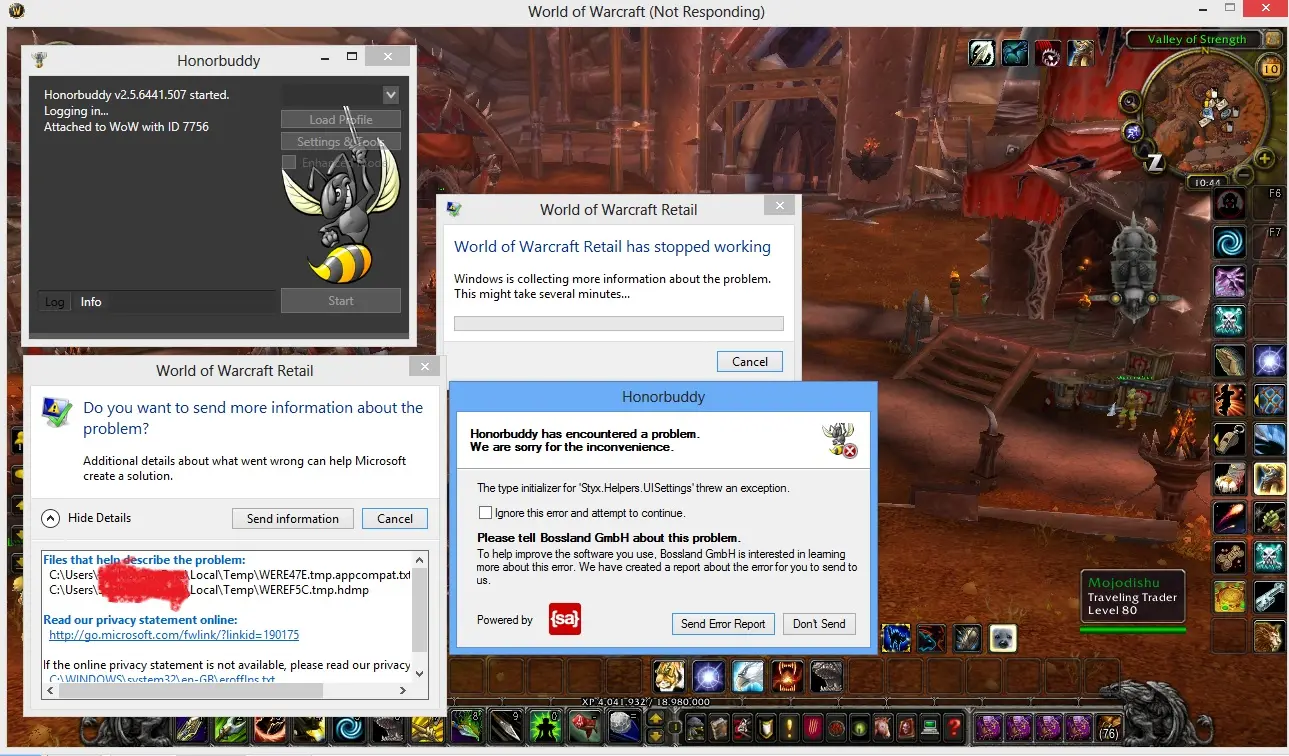The height and width of the screenshot is (756, 1289).
Task: Click the red {sa} logo in Honorbuddy error
Action: [565, 619]
